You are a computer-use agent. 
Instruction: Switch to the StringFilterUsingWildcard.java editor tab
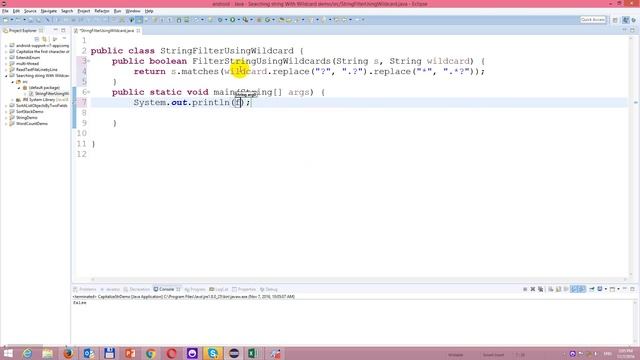(x=107, y=31)
